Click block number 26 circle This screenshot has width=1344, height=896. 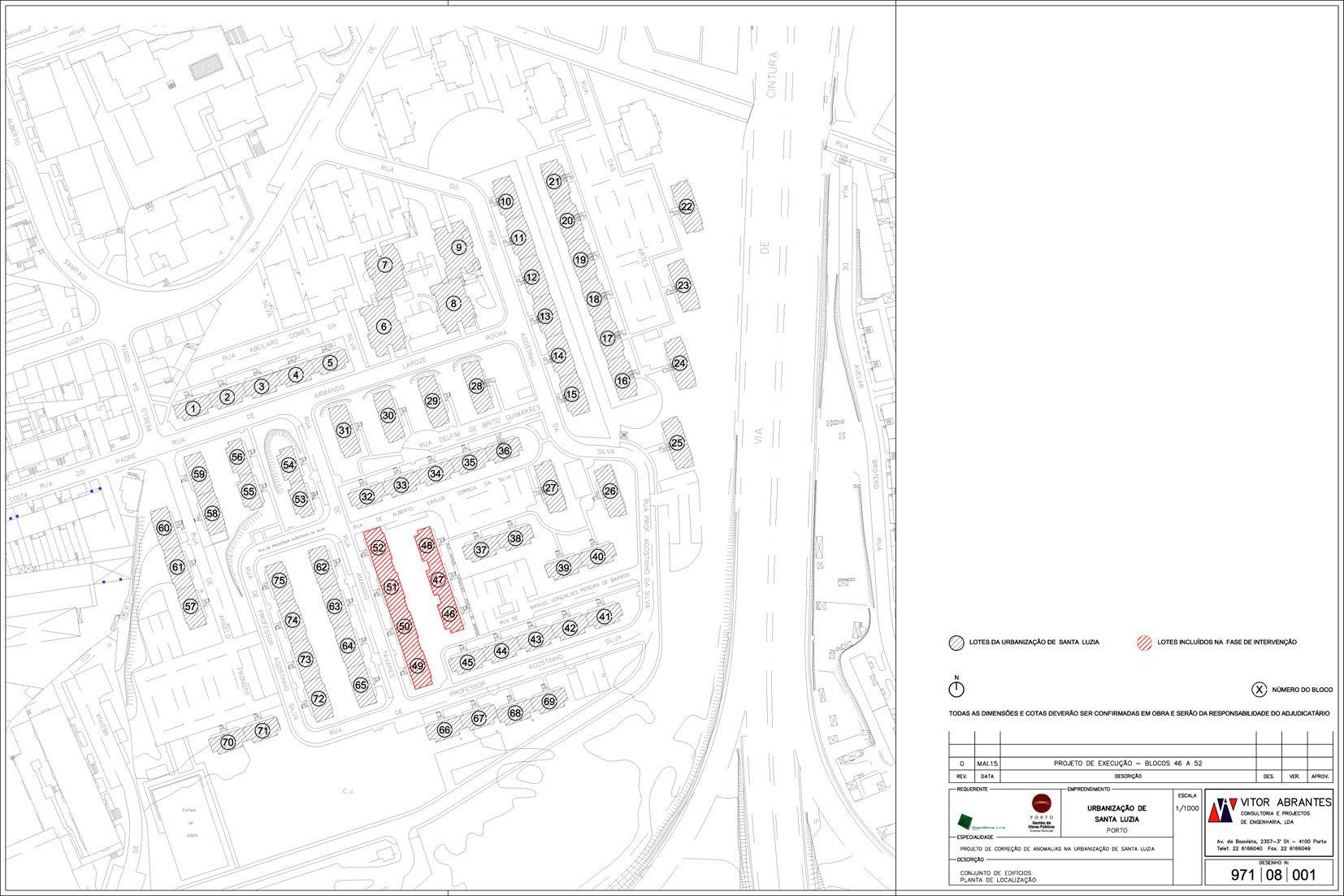(x=610, y=491)
